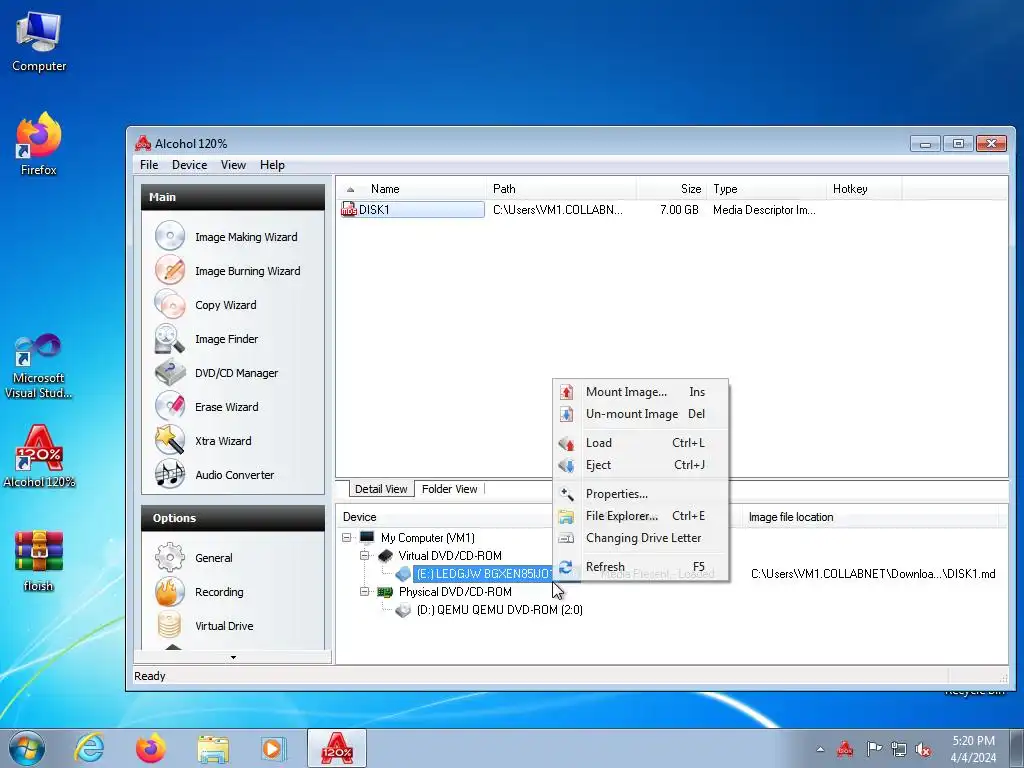1024x768 pixels.
Task: Select the QEMU DVD-ROM drive disc icon
Action: tap(403, 610)
